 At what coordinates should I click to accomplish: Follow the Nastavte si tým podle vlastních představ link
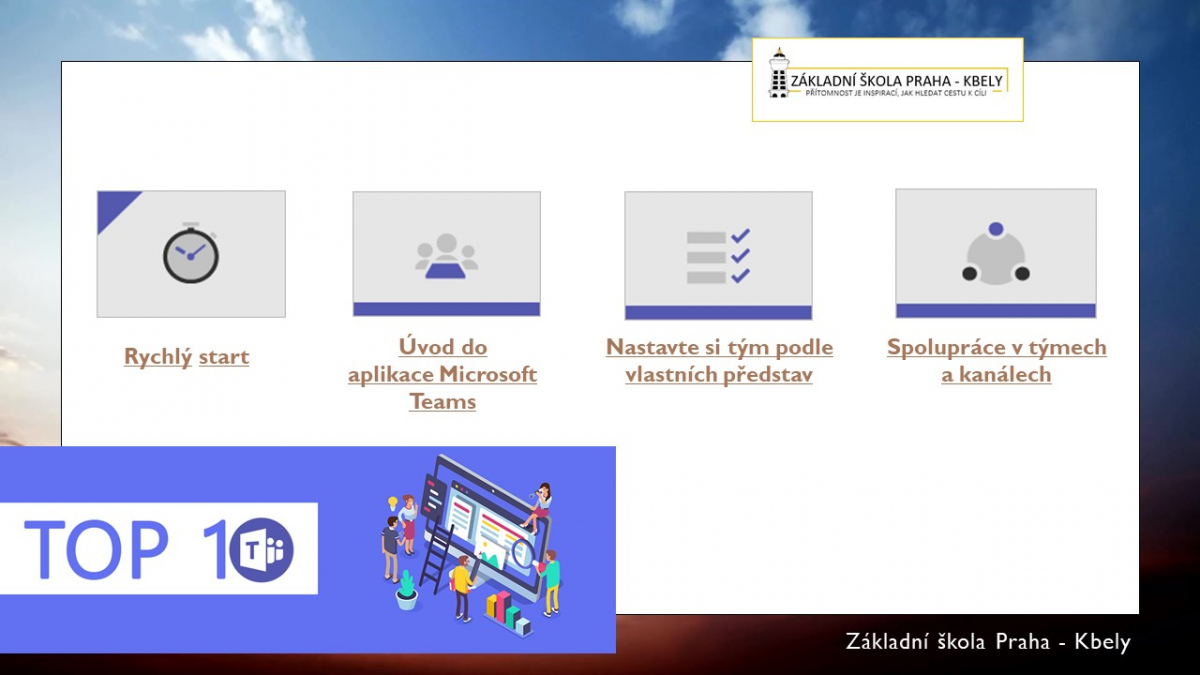click(719, 361)
